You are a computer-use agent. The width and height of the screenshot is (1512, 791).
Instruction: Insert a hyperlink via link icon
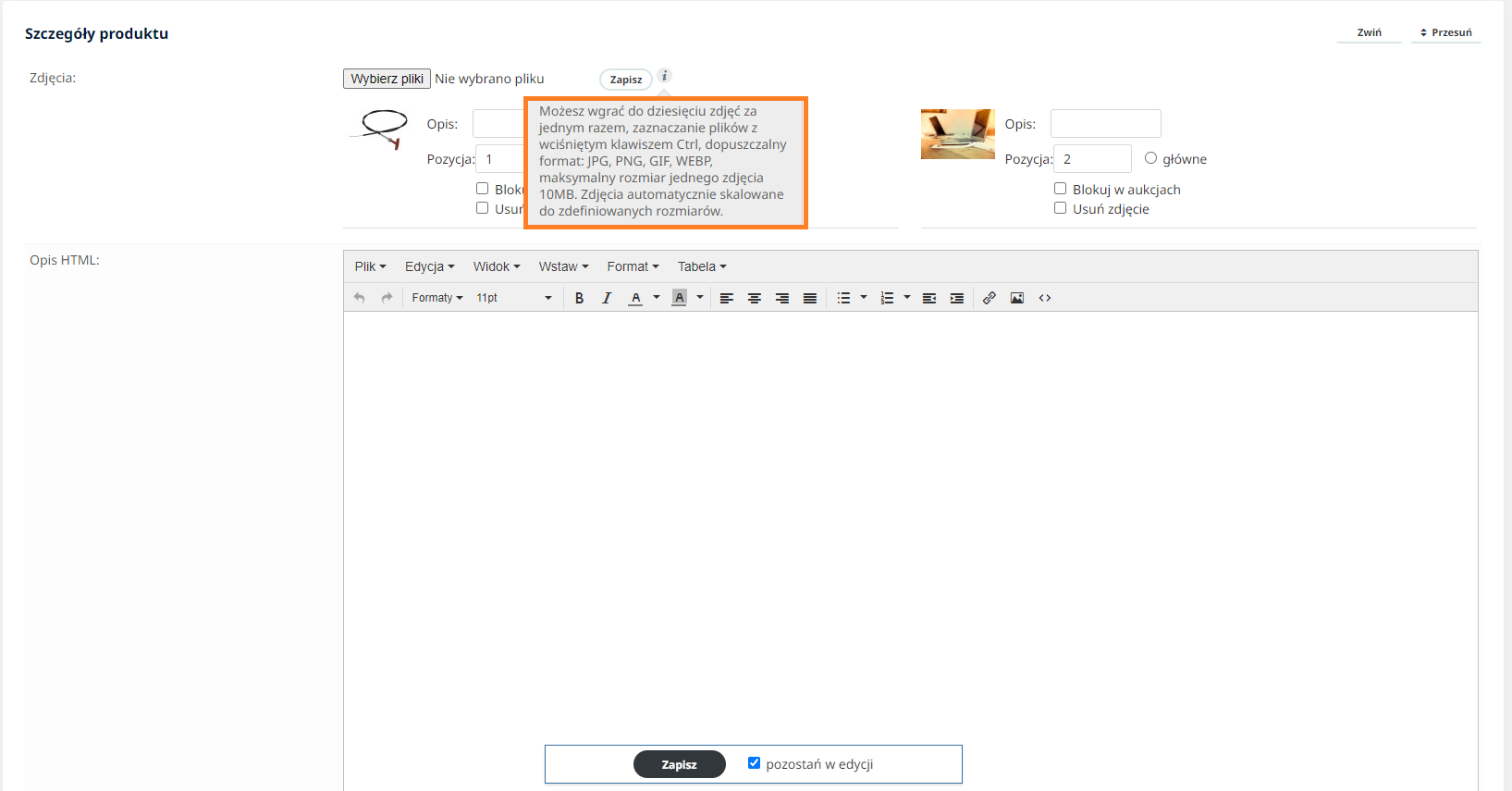pyautogui.click(x=989, y=298)
